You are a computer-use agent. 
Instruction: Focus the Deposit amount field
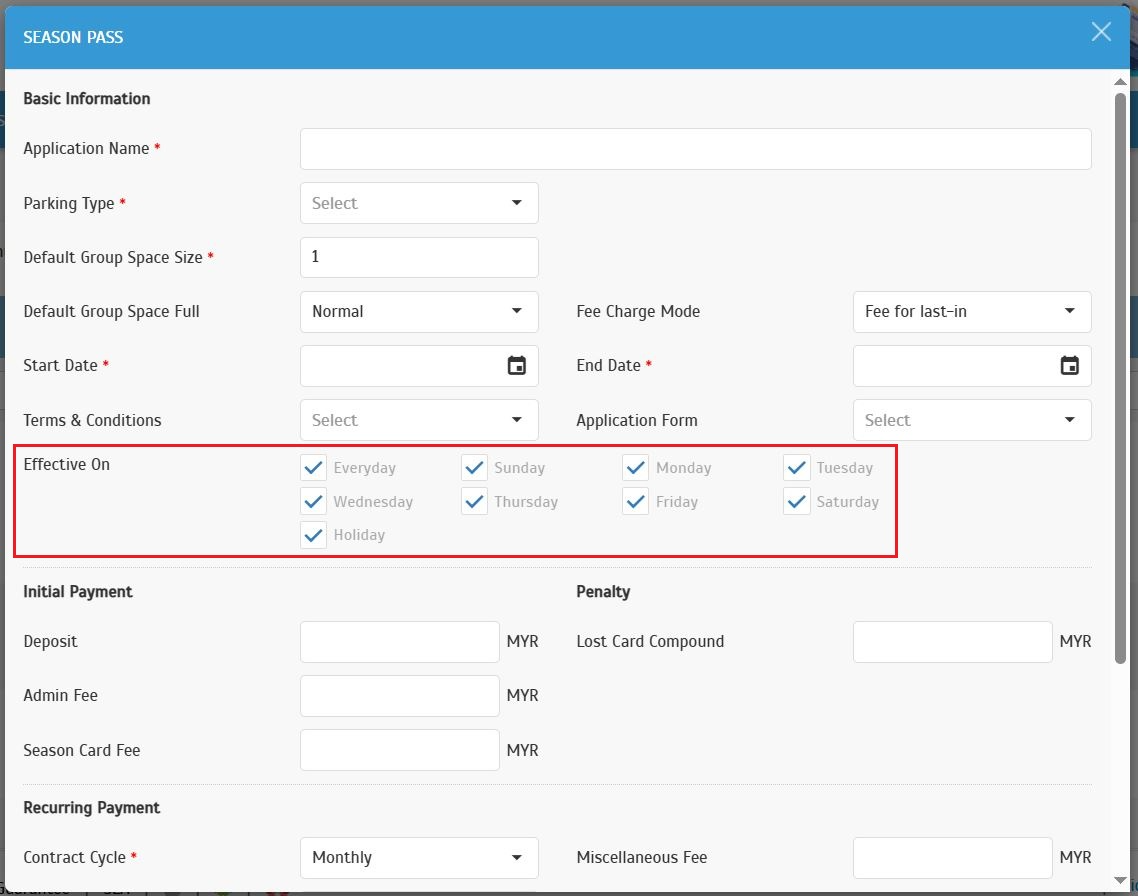(x=399, y=642)
